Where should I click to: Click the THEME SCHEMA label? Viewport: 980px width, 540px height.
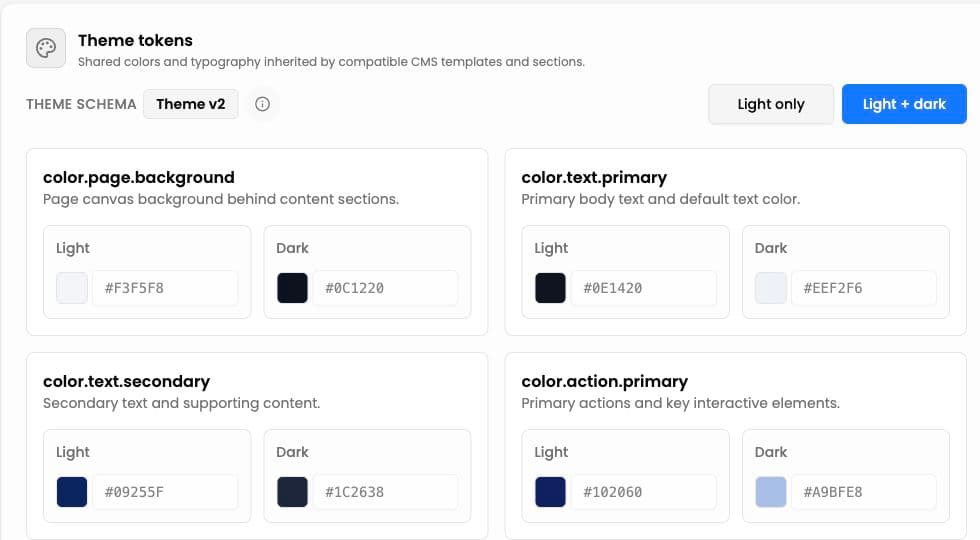81,104
